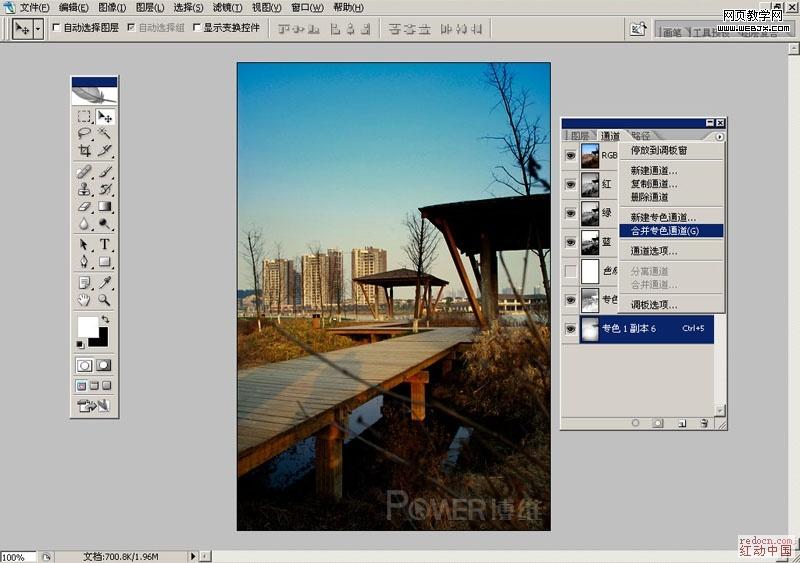Image resolution: width=800 pixels, height=563 pixels.
Task: Click the foreground color swatch
Action: [x=88, y=327]
